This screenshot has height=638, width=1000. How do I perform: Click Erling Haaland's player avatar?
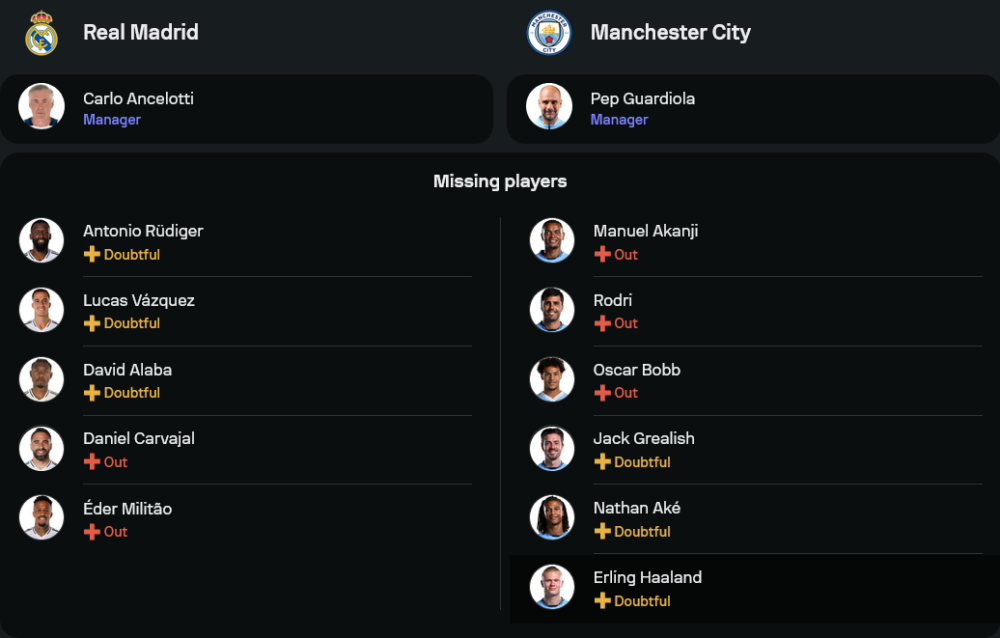(x=552, y=588)
